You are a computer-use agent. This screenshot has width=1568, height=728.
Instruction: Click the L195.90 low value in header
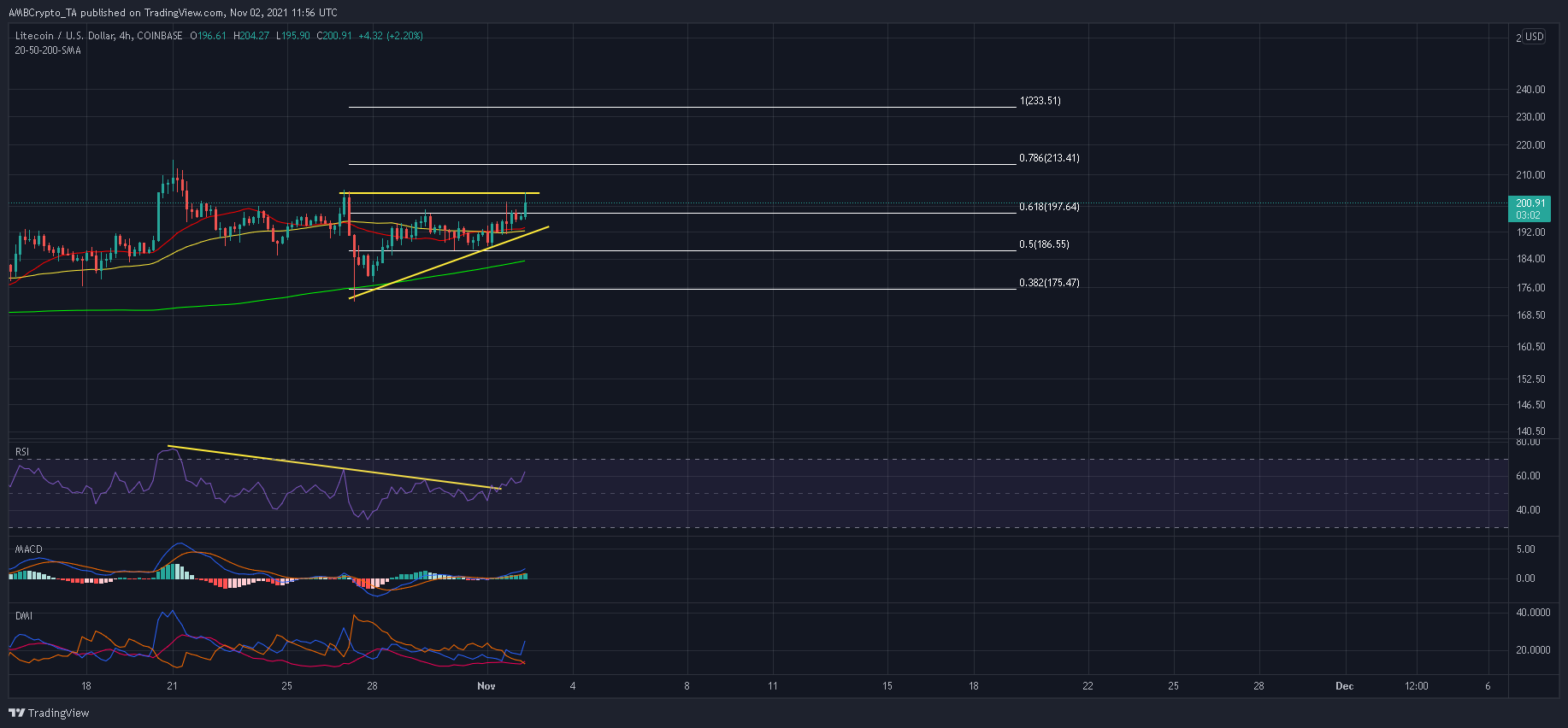293,36
